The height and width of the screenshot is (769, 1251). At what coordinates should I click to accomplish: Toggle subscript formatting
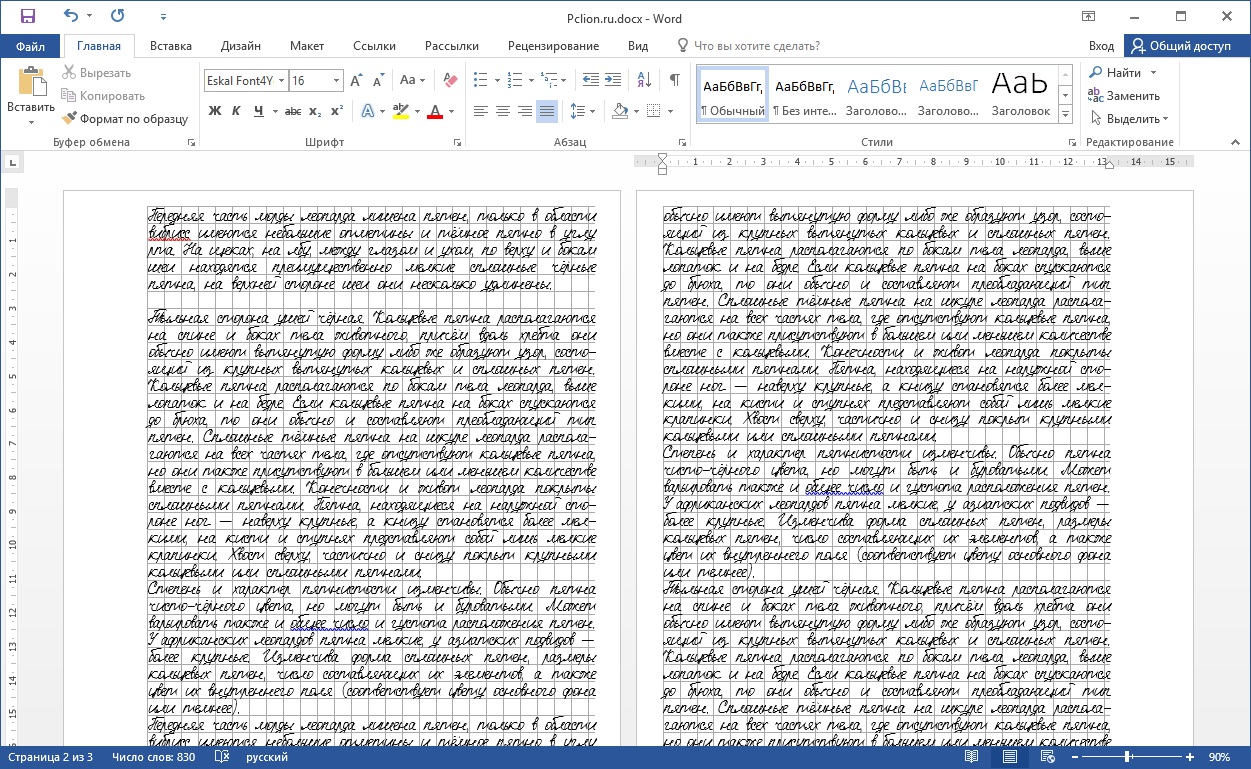(x=314, y=112)
